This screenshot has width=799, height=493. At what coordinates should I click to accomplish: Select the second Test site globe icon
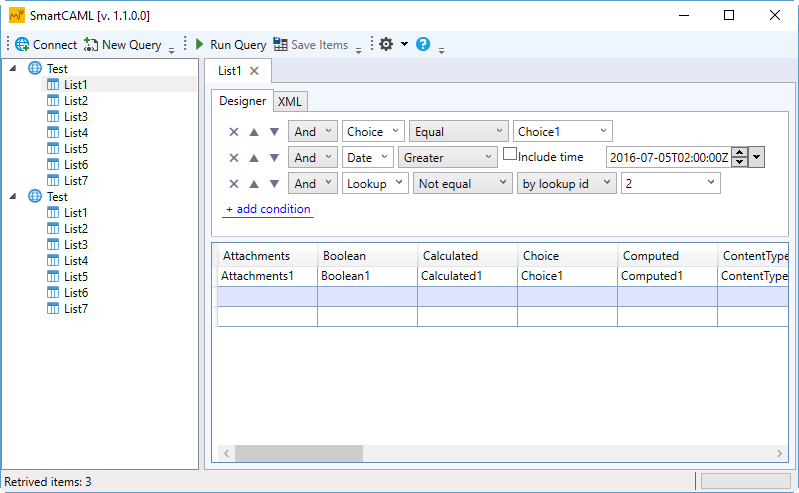35,196
